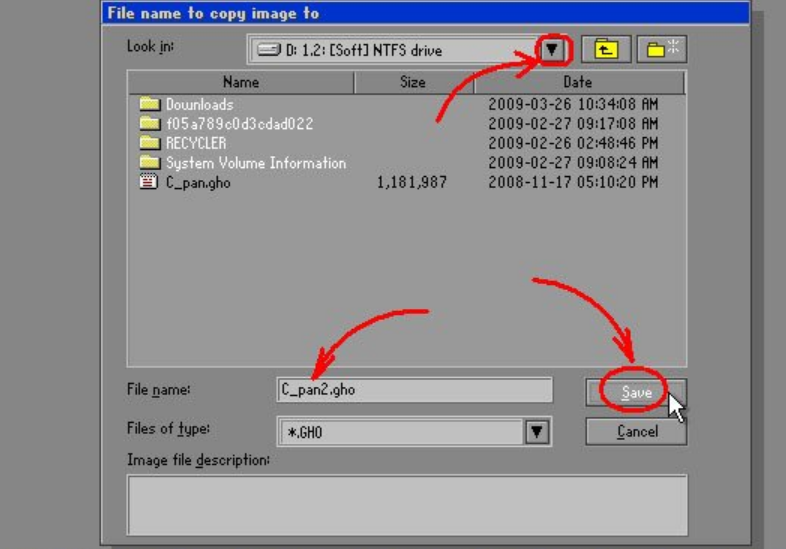Click the C_pan.gho image file icon
The height and width of the screenshot is (549, 786).
[149, 183]
